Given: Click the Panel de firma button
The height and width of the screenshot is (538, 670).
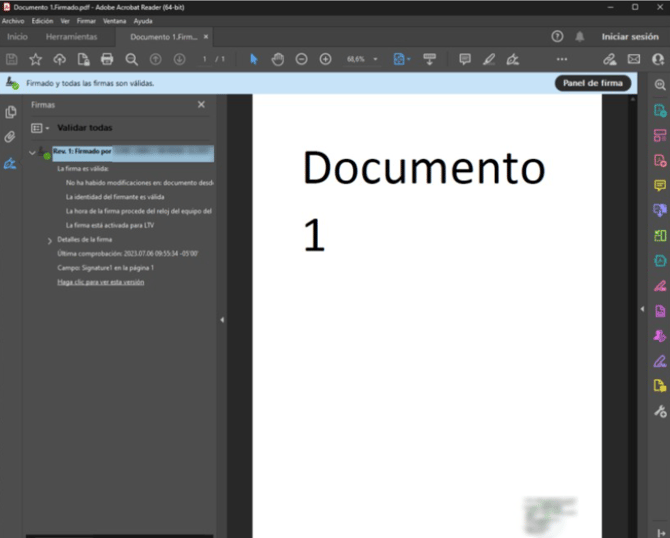Looking at the screenshot, I should (x=593, y=83).
